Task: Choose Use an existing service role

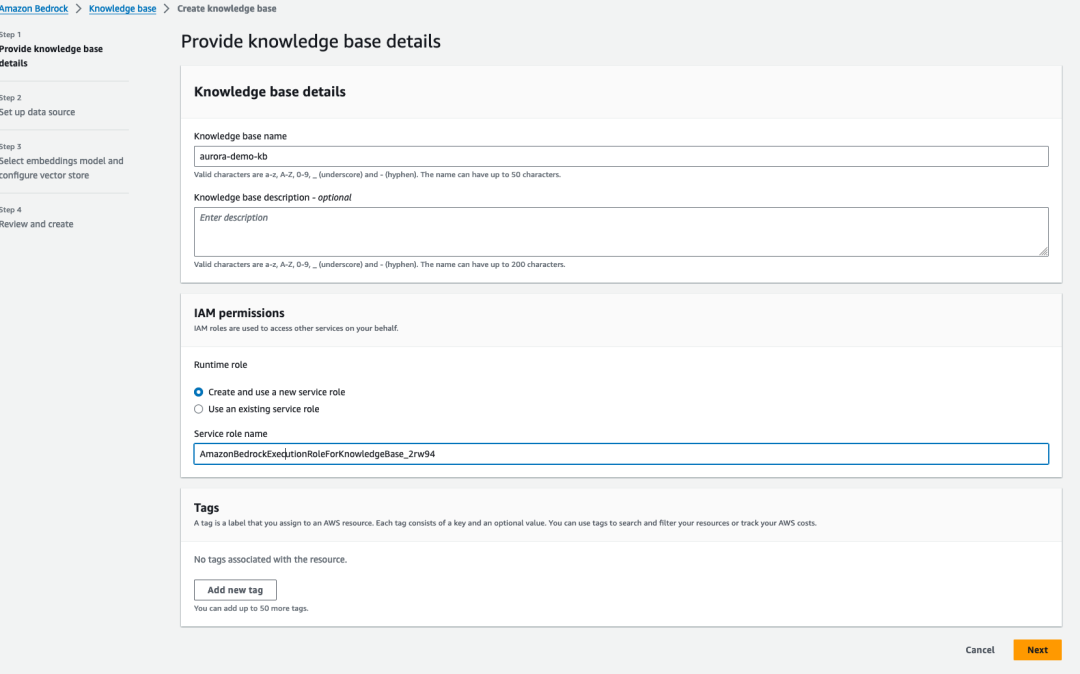Action: click(x=198, y=409)
